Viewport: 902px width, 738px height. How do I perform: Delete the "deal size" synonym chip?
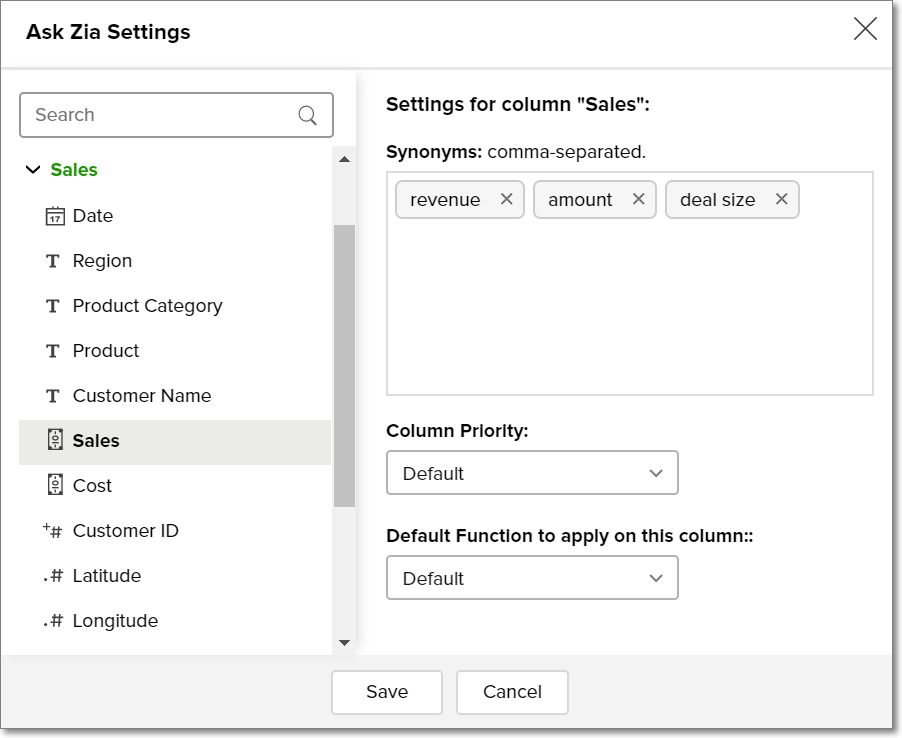click(x=781, y=199)
